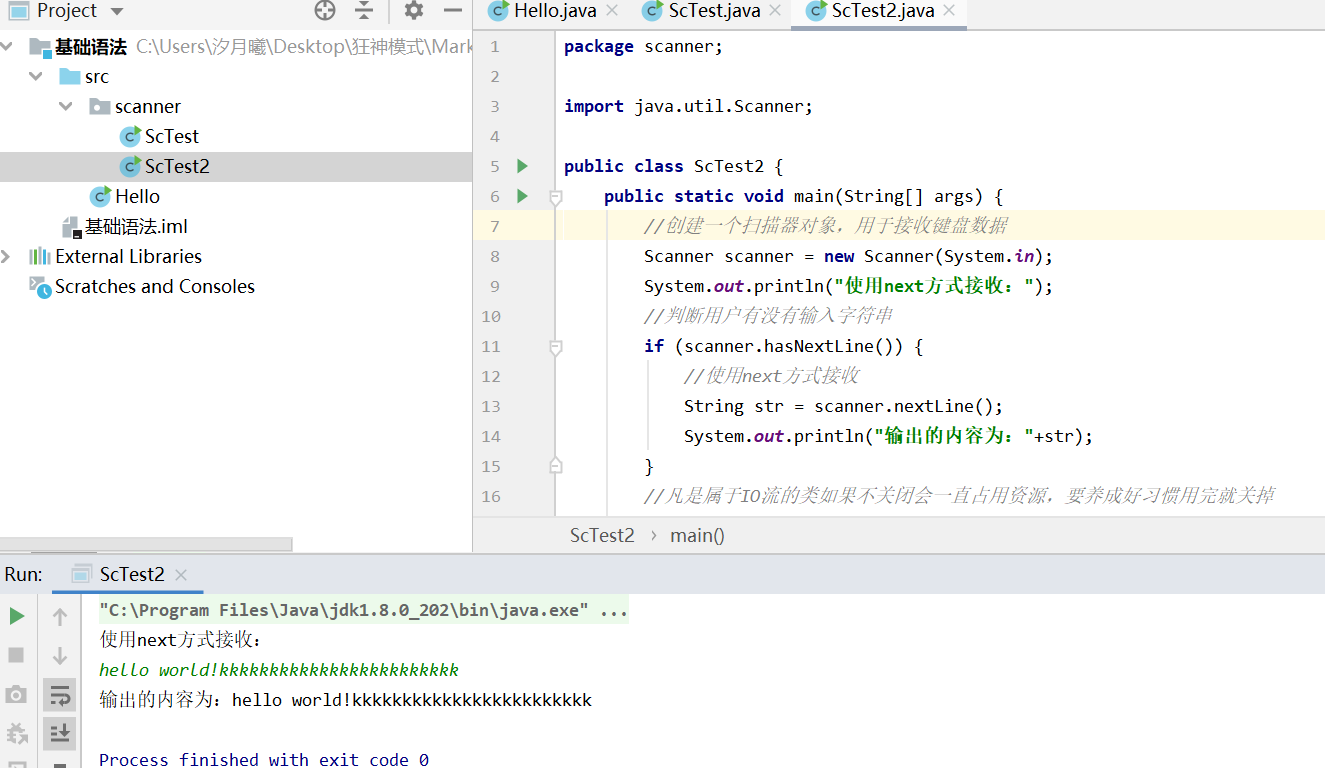Collapse all in Project panel

click(365, 11)
